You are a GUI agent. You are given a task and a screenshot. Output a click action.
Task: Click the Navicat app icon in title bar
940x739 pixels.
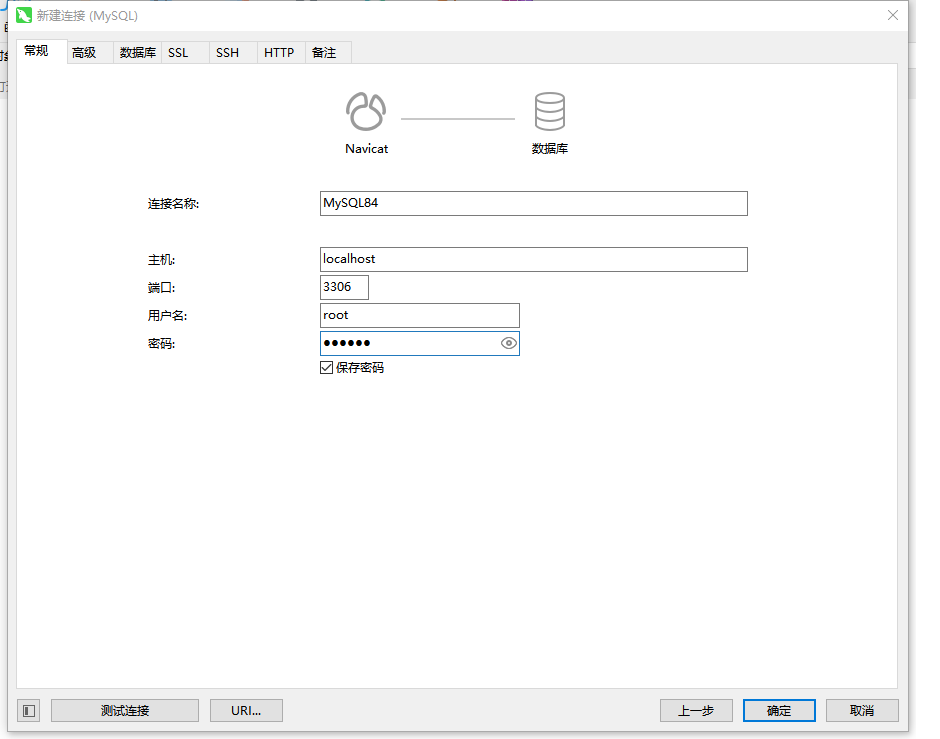(24, 15)
